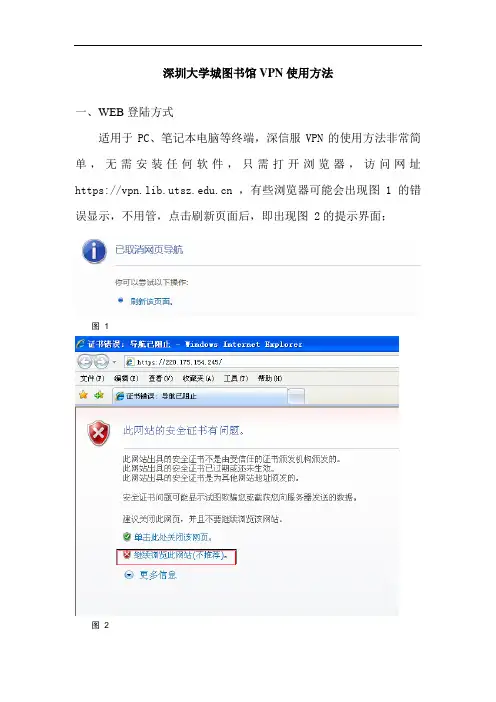496x702 pixels.
Task: Open the 文件(F) menu
Action: coord(92,379)
